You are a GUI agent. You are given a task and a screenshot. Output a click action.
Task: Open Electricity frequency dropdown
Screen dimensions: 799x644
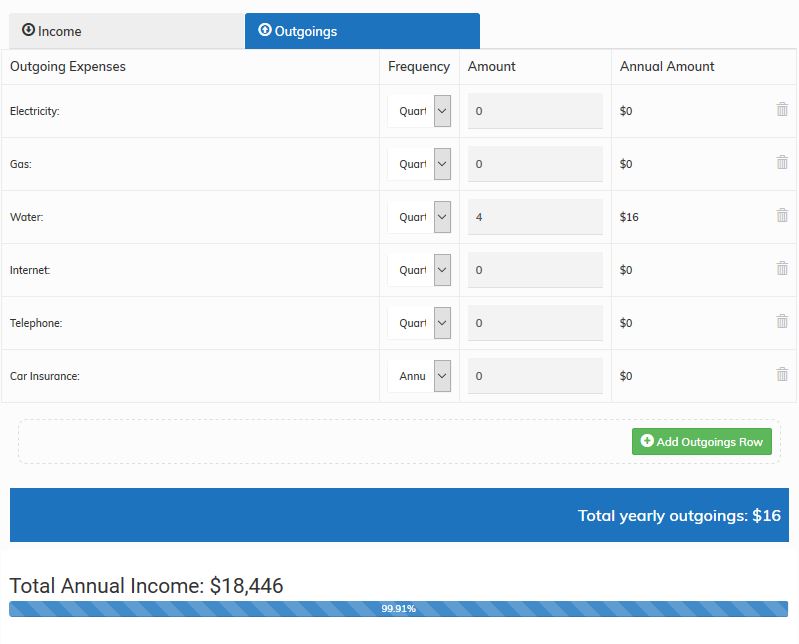(419, 111)
